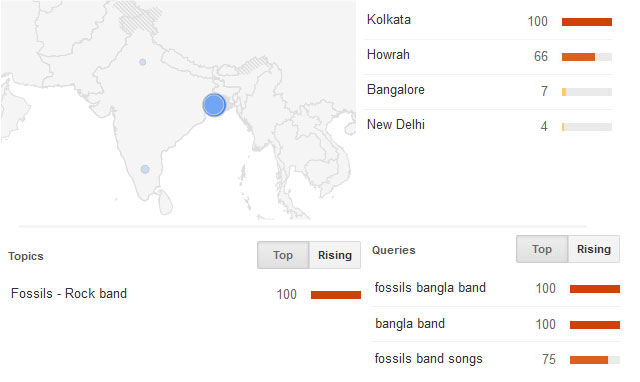Image resolution: width=640 pixels, height=382 pixels.
Task: Open the Bangalore city entry
Action: click(396, 90)
